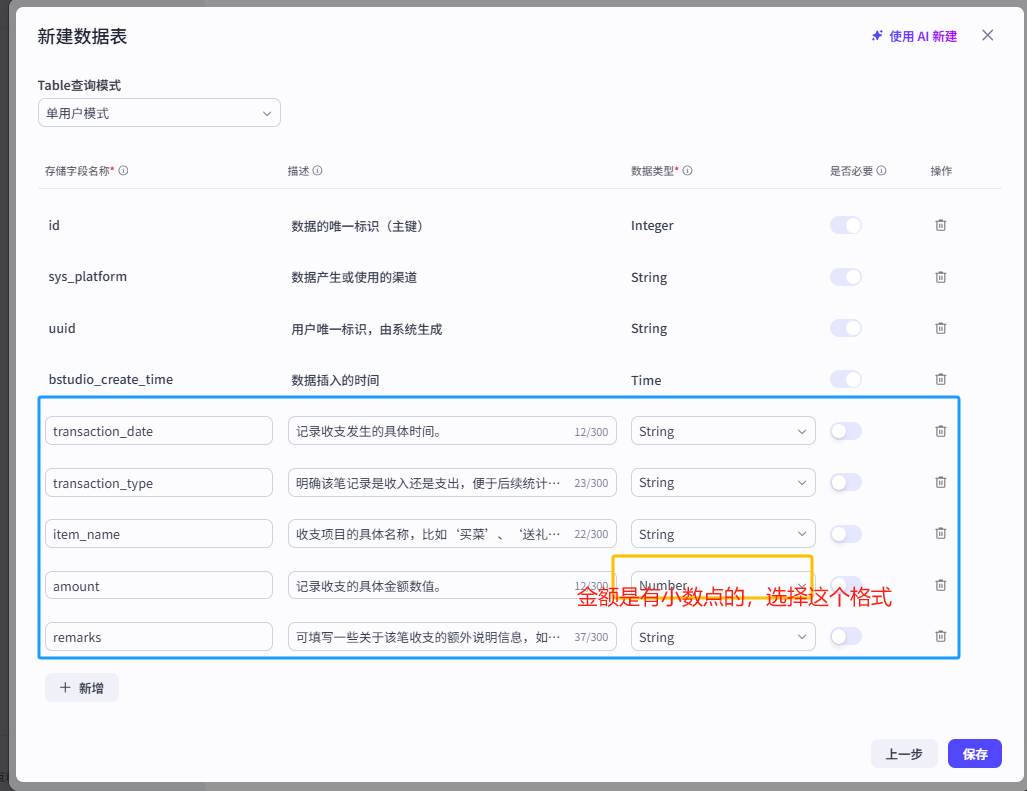Click info icon beside 存储字段名称 header

123,171
